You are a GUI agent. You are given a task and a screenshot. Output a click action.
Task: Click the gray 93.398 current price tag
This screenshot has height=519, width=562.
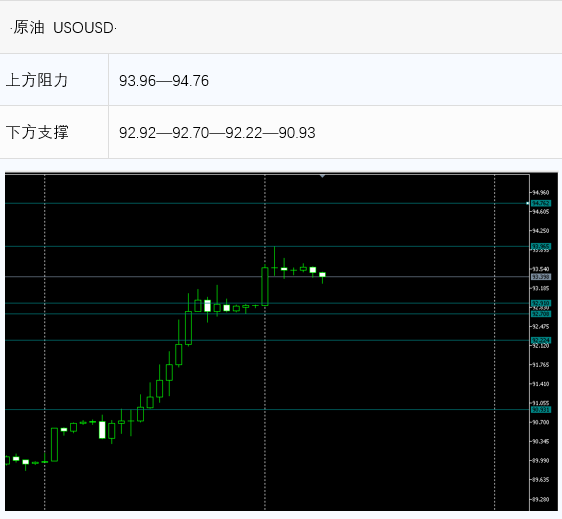click(540, 277)
